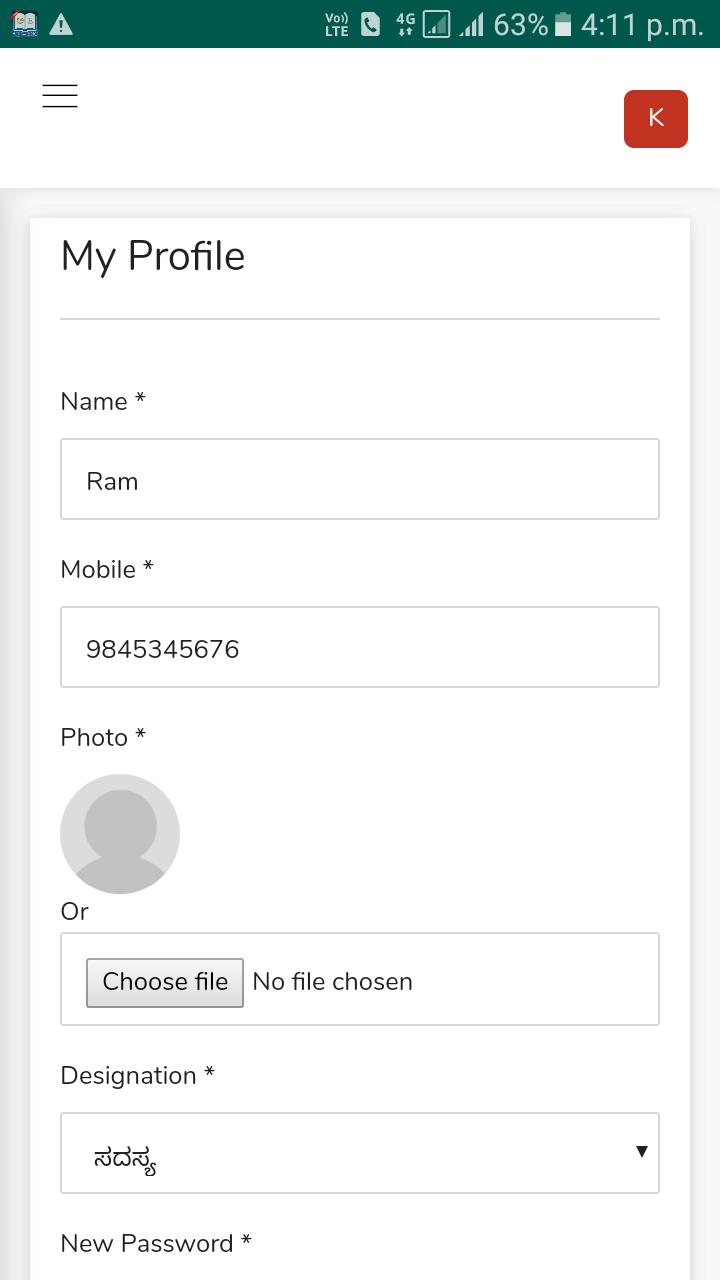720x1280 pixels.
Task: Click the No file chosen text
Action: tap(332, 982)
